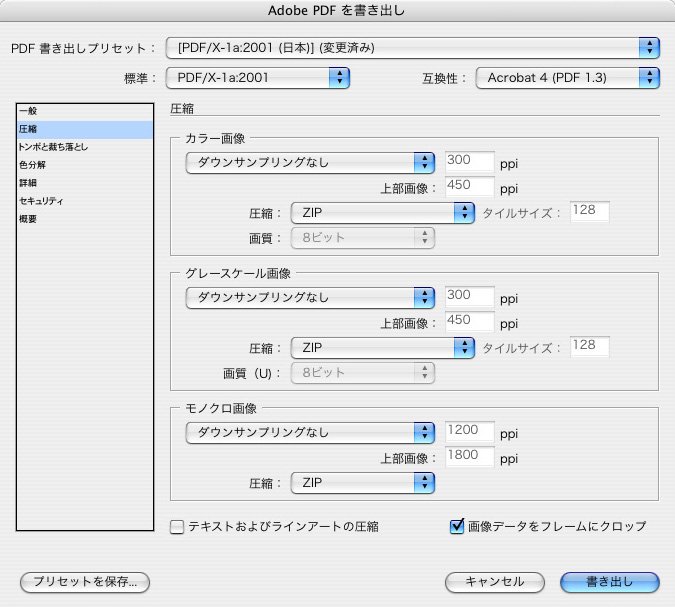Image resolution: width=675 pixels, height=607 pixels.
Task: Open カラー画像 画質 8ビット dropdown
Action: click(362, 238)
